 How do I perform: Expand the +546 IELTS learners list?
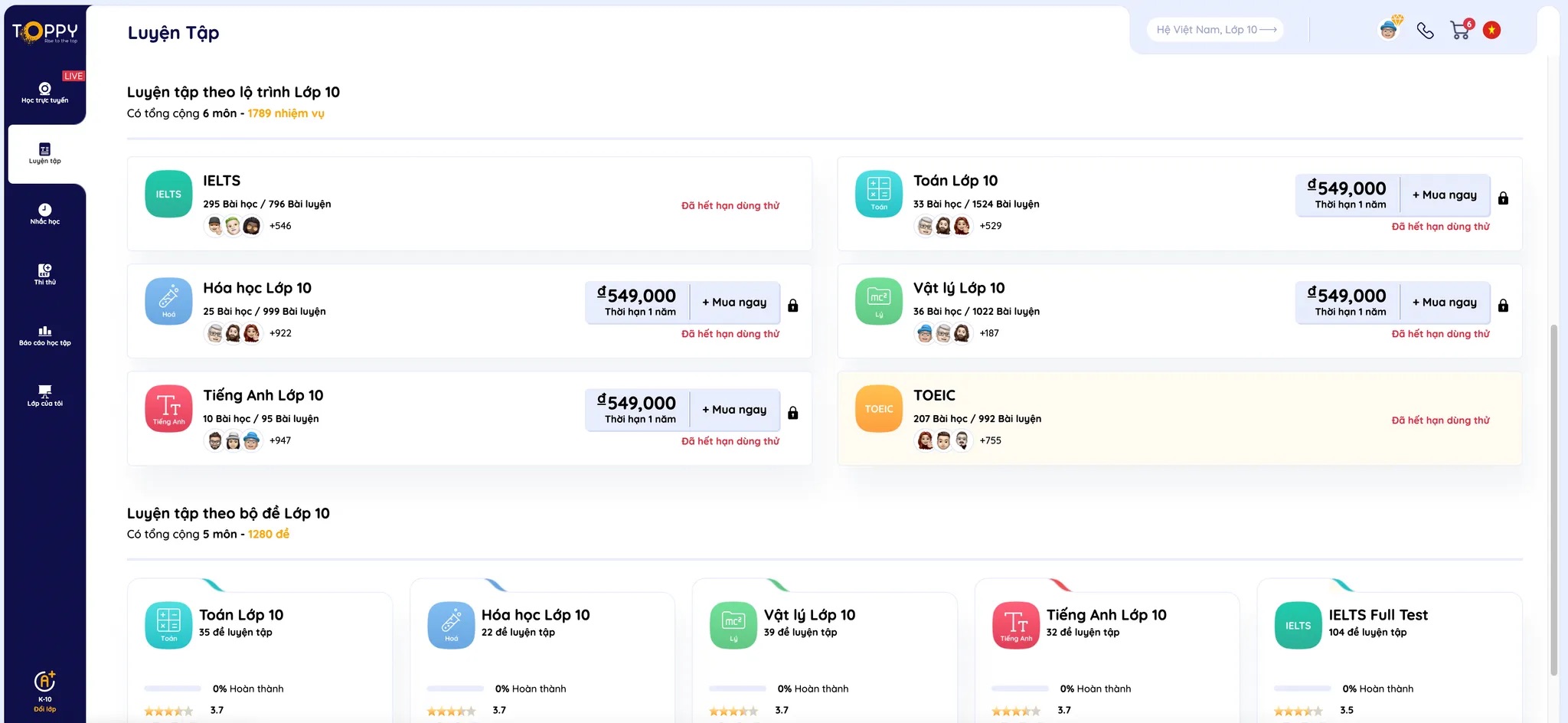click(x=280, y=226)
